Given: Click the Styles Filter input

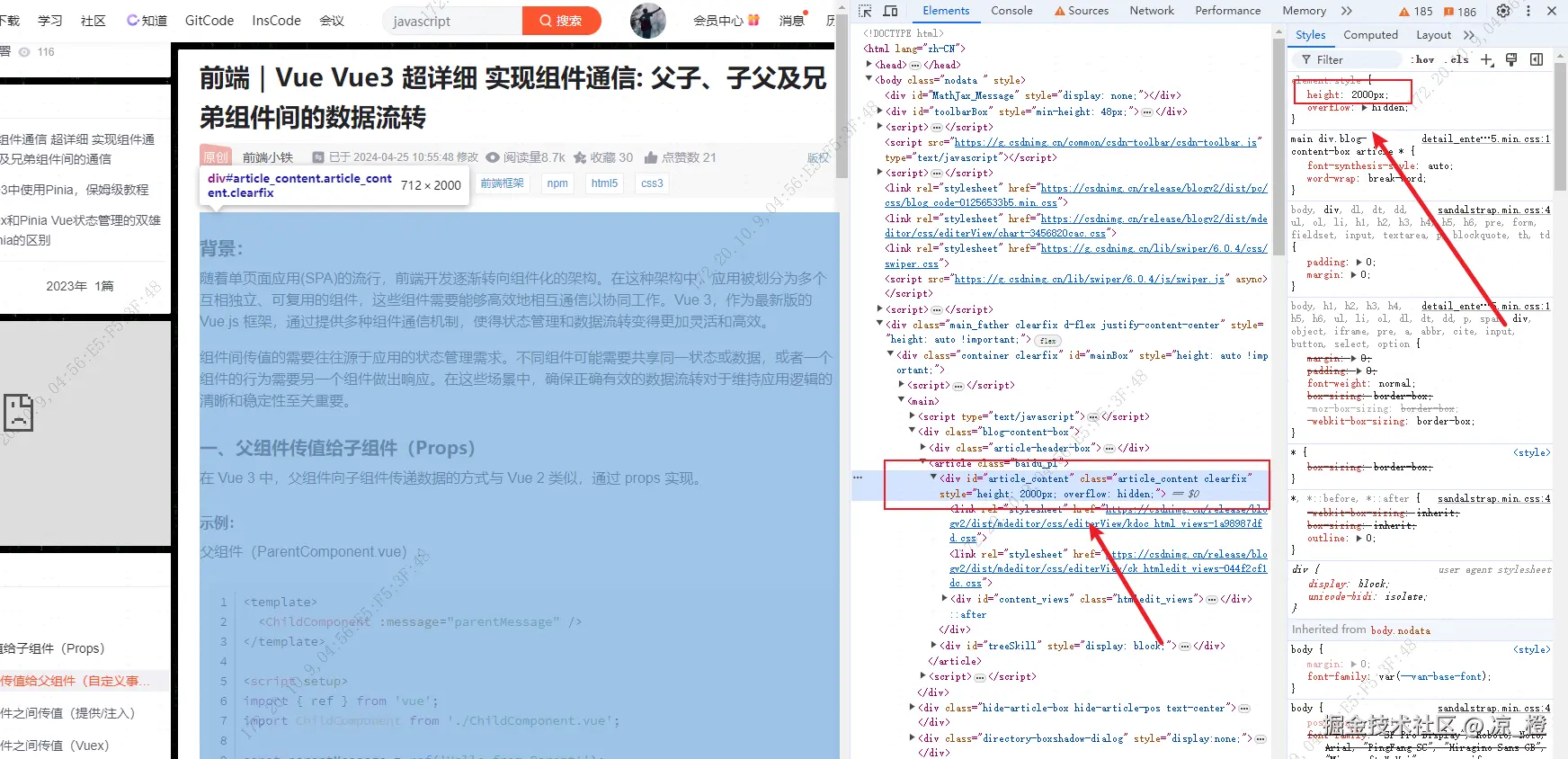Looking at the screenshot, I should point(1347,59).
